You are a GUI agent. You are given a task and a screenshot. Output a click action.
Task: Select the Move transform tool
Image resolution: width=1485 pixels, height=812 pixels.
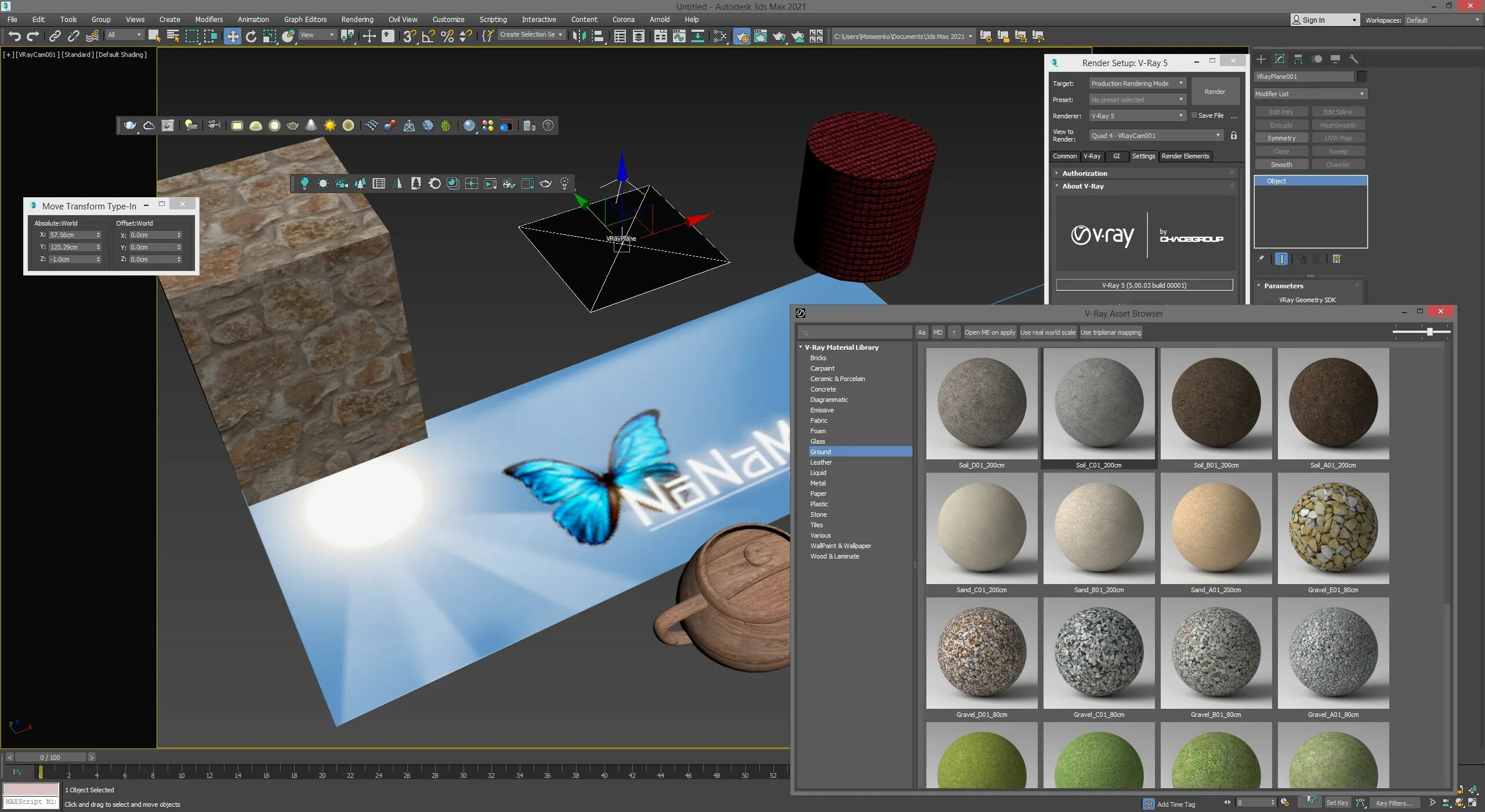232,37
